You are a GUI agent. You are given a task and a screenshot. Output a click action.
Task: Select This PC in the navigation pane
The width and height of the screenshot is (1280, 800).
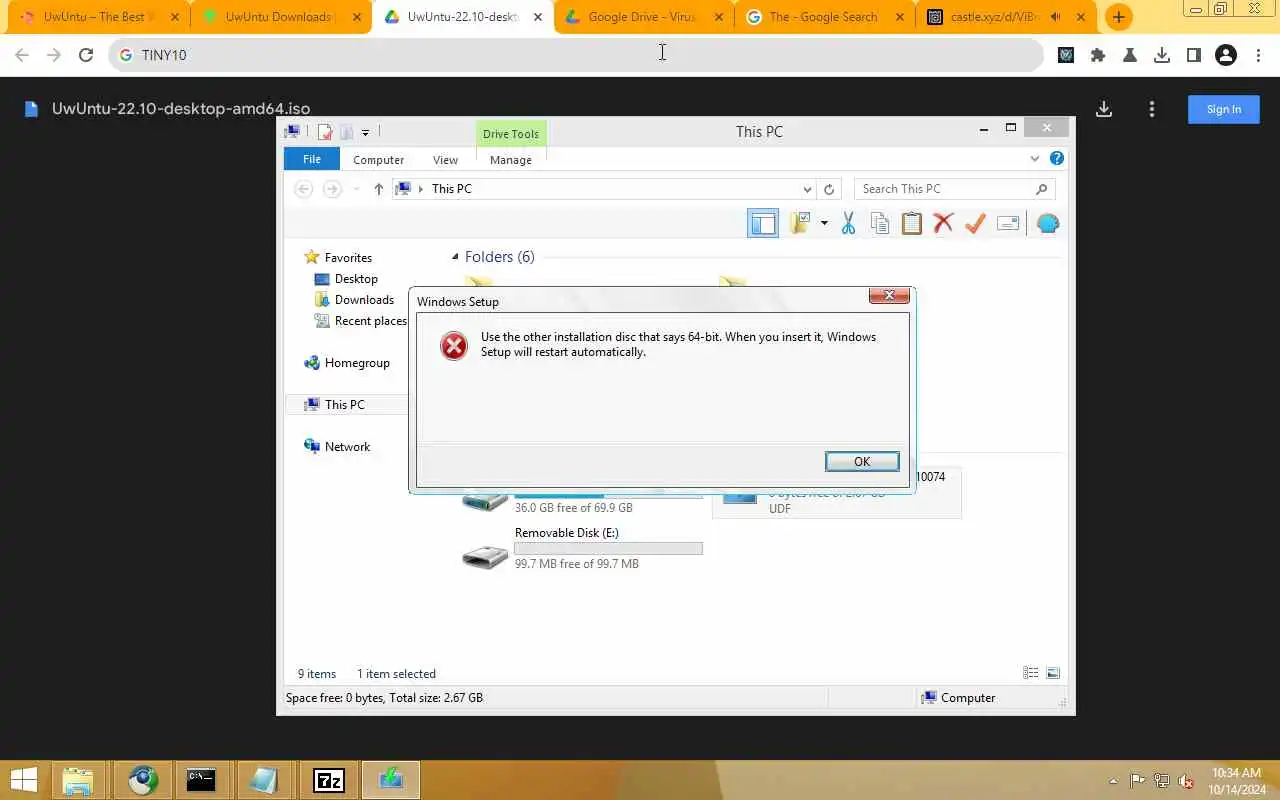point(344,405)
